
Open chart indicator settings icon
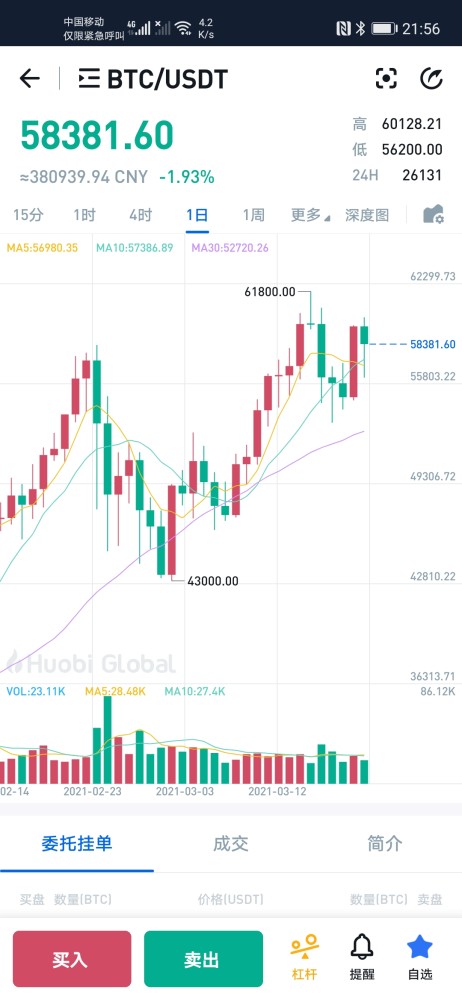point(434,214)
